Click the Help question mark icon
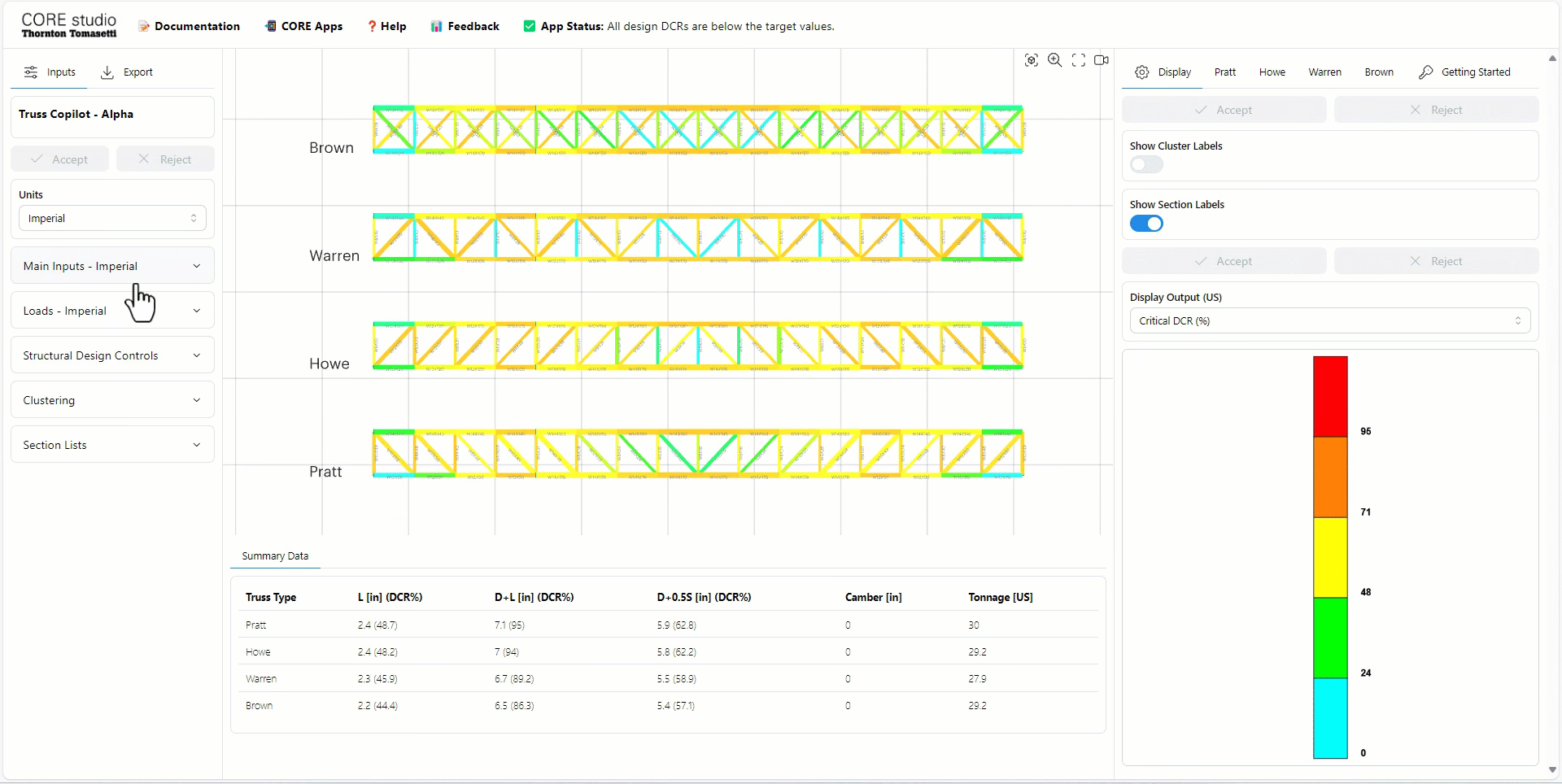The width and height of the screenshot is (1562, 784). pyautogui.click(x=372, y=27)
